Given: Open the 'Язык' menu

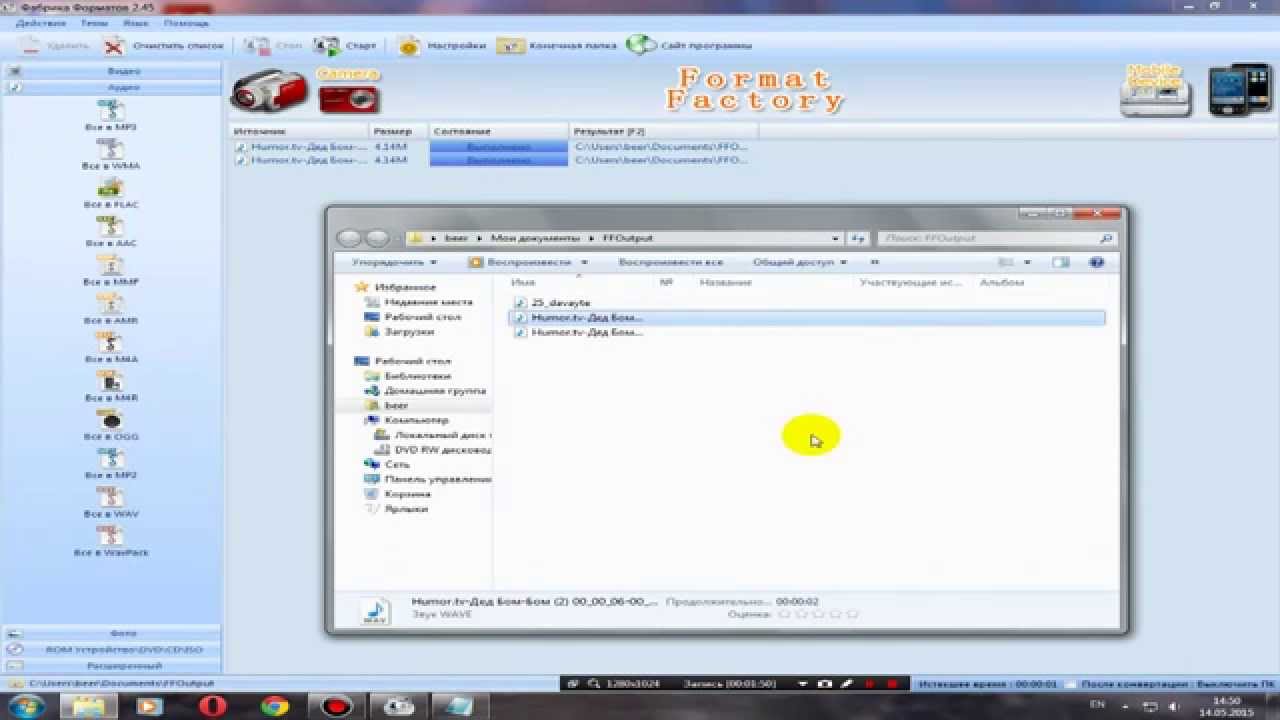Looking at the screenshot, I should coord(134,22).
